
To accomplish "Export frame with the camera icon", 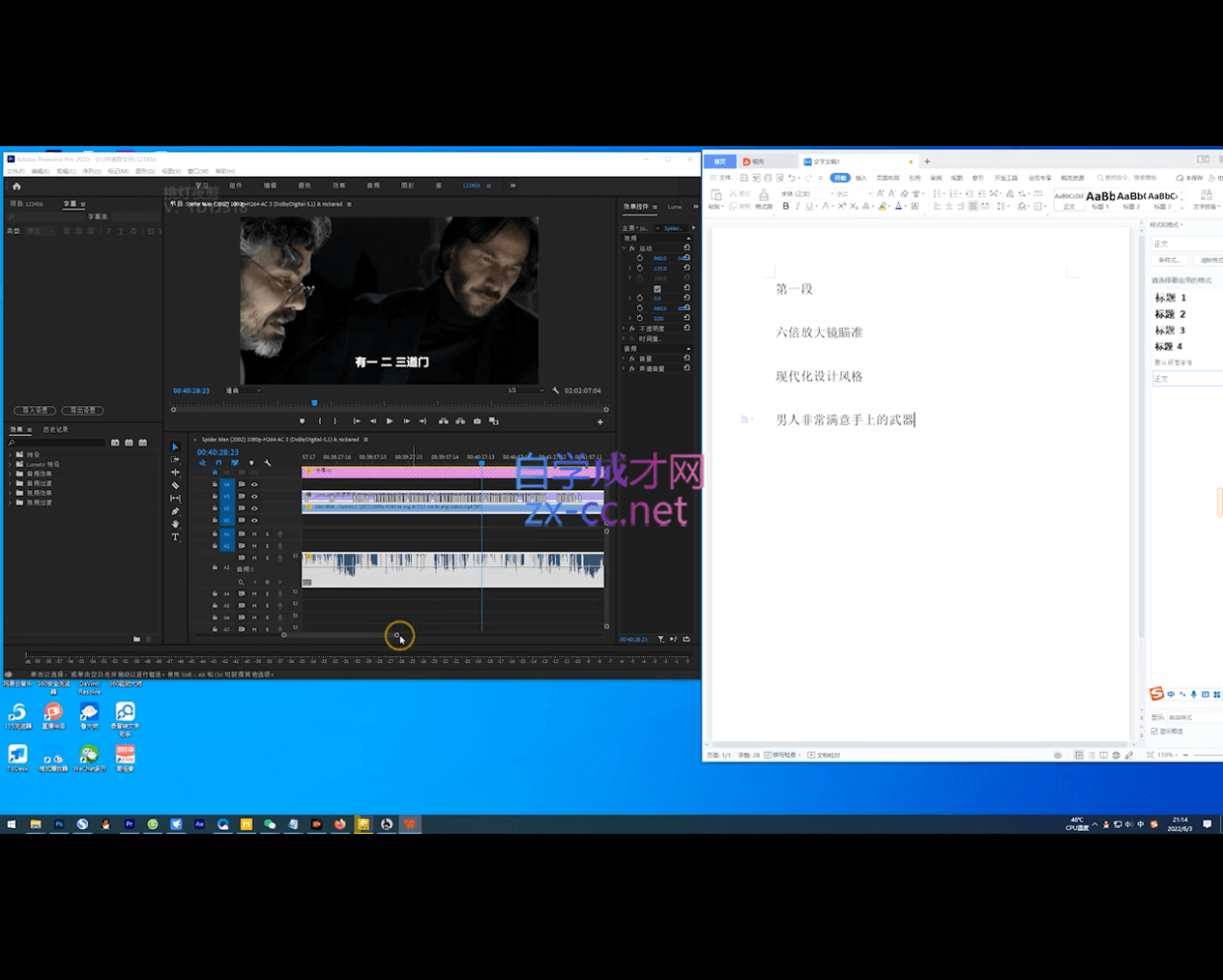I will pos(477,422).
